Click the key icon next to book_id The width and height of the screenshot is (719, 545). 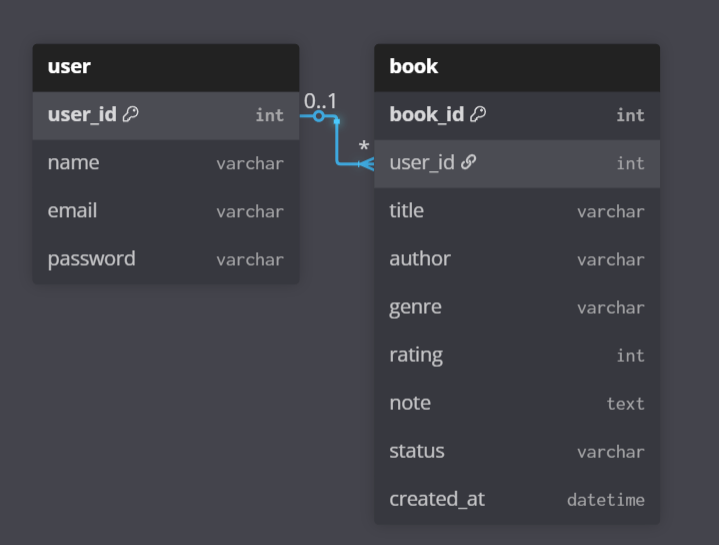coord(478,114)
